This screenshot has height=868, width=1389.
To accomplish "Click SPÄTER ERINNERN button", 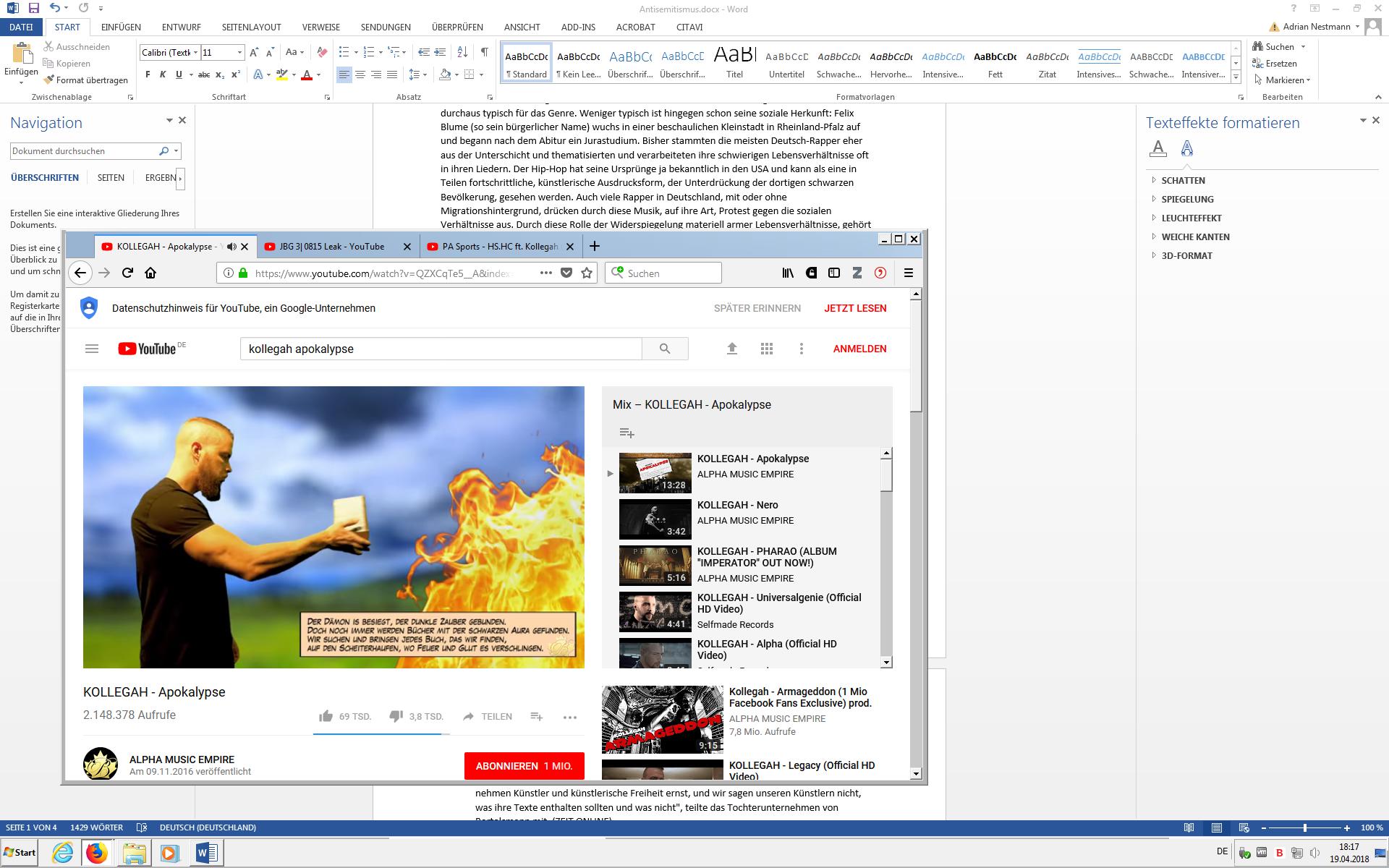I will coord(757,308).
